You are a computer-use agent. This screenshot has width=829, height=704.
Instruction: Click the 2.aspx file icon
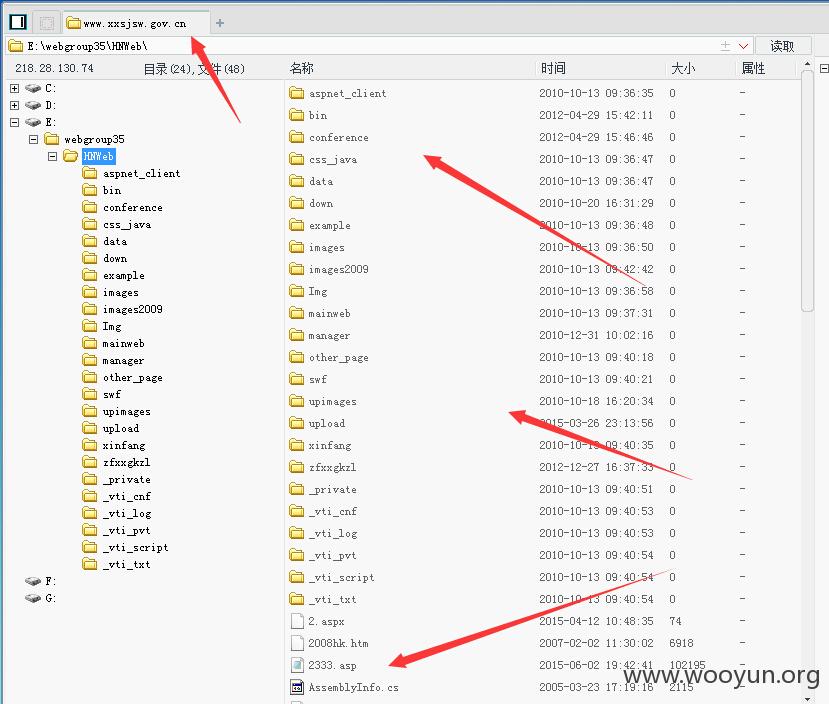pyautogui.click(x=297, y=622)
